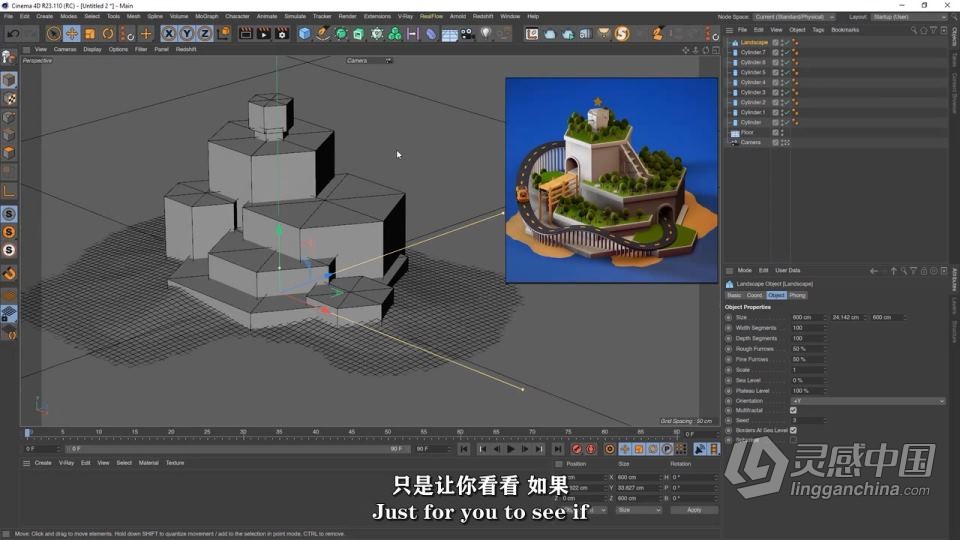The height and width of the screenshot is (540, 960).
Task: Toggle Cylinder.7 enable checkmark
Action: 789,52
